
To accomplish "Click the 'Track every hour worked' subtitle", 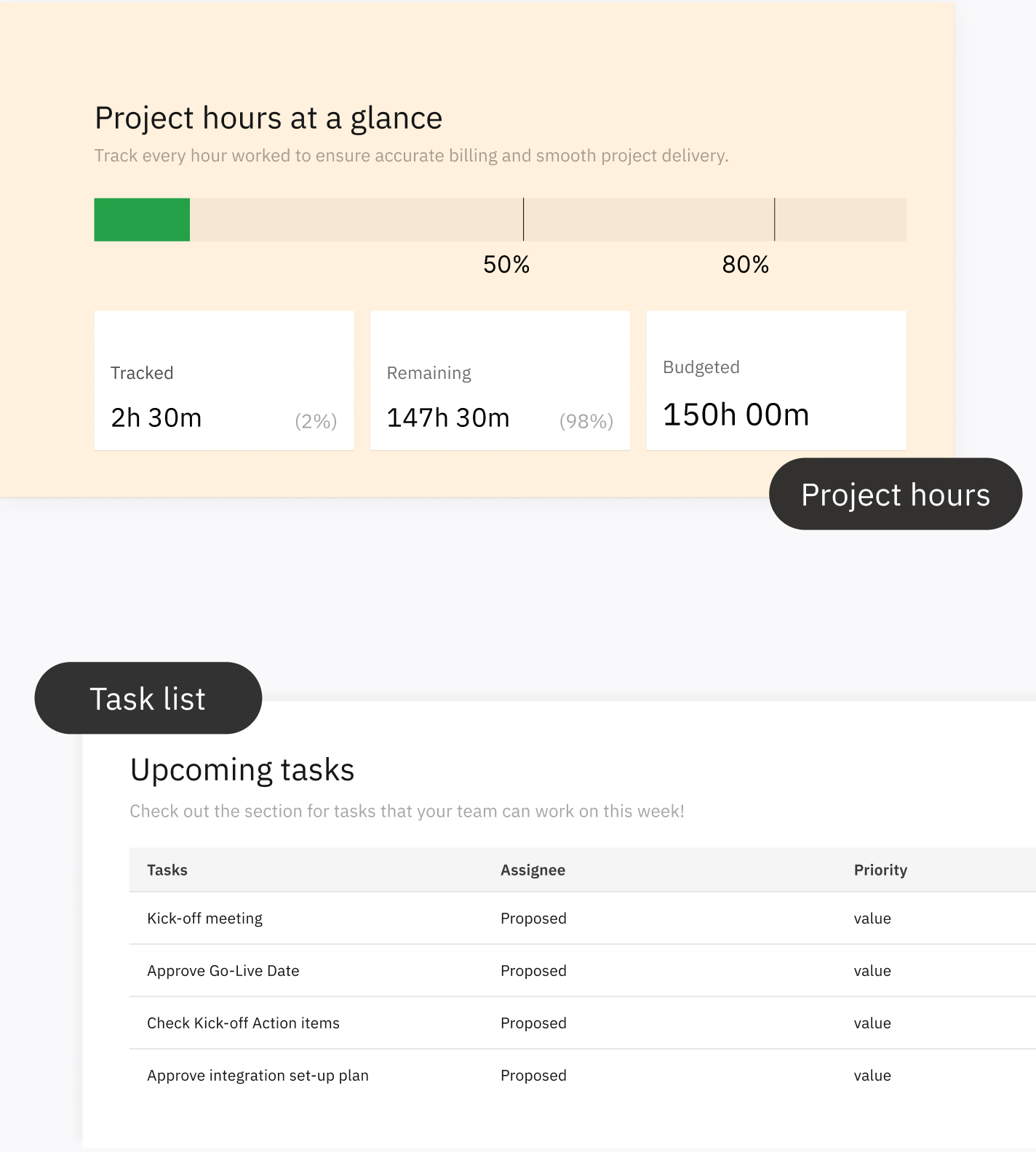I will (412, 156).
